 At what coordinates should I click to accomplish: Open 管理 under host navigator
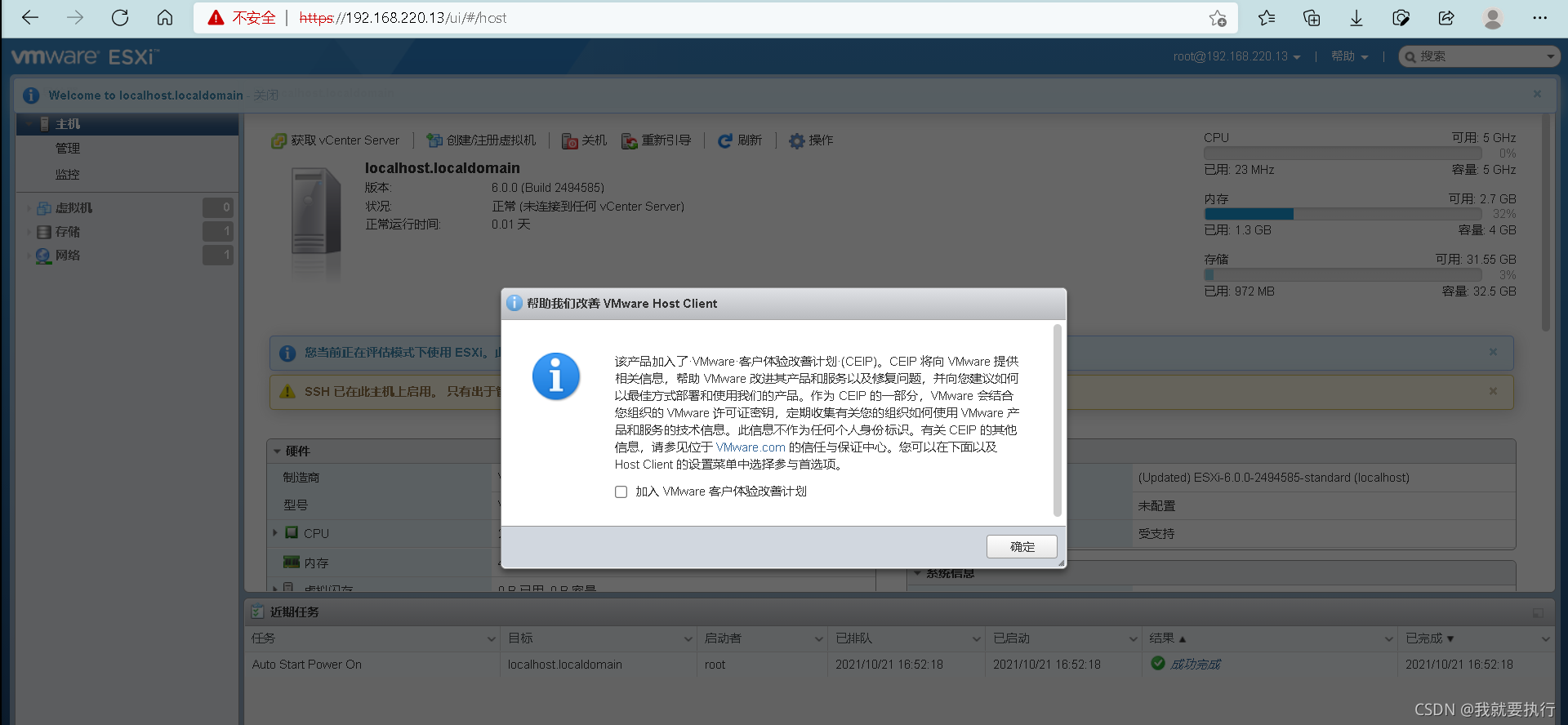(x=68, y=149)
